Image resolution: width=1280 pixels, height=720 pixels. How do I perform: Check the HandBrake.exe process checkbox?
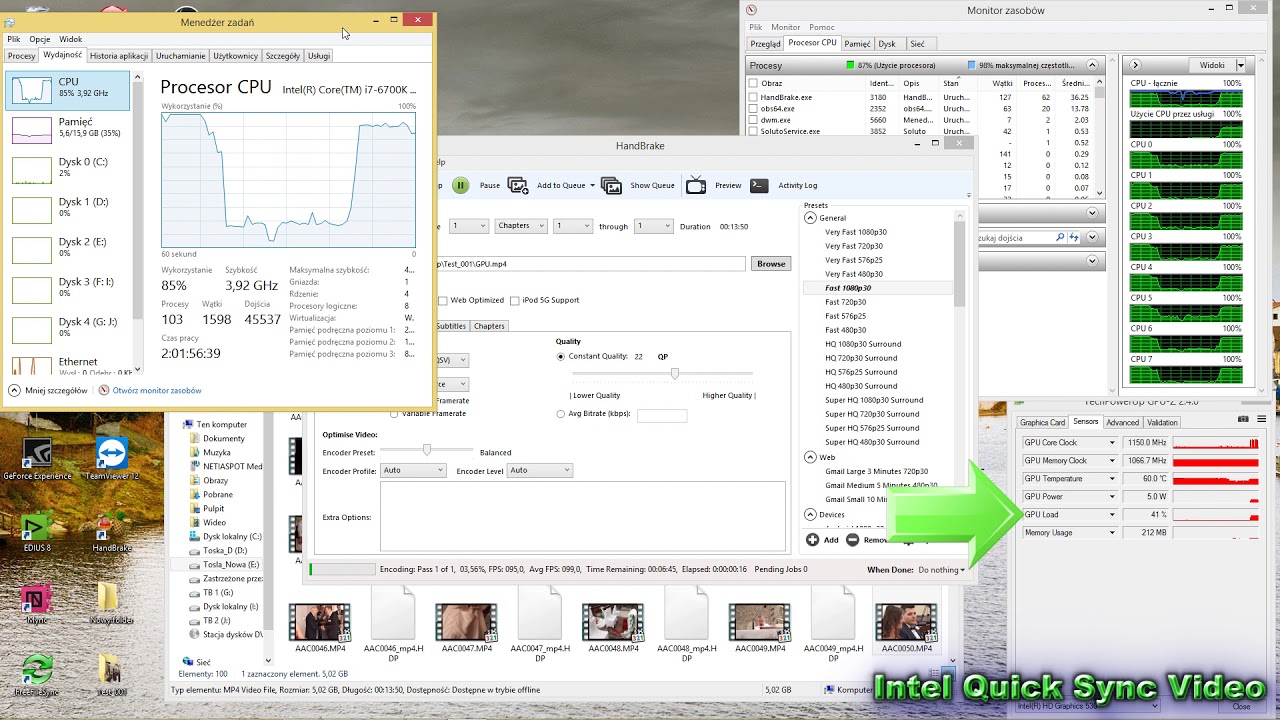click(753, 97)
